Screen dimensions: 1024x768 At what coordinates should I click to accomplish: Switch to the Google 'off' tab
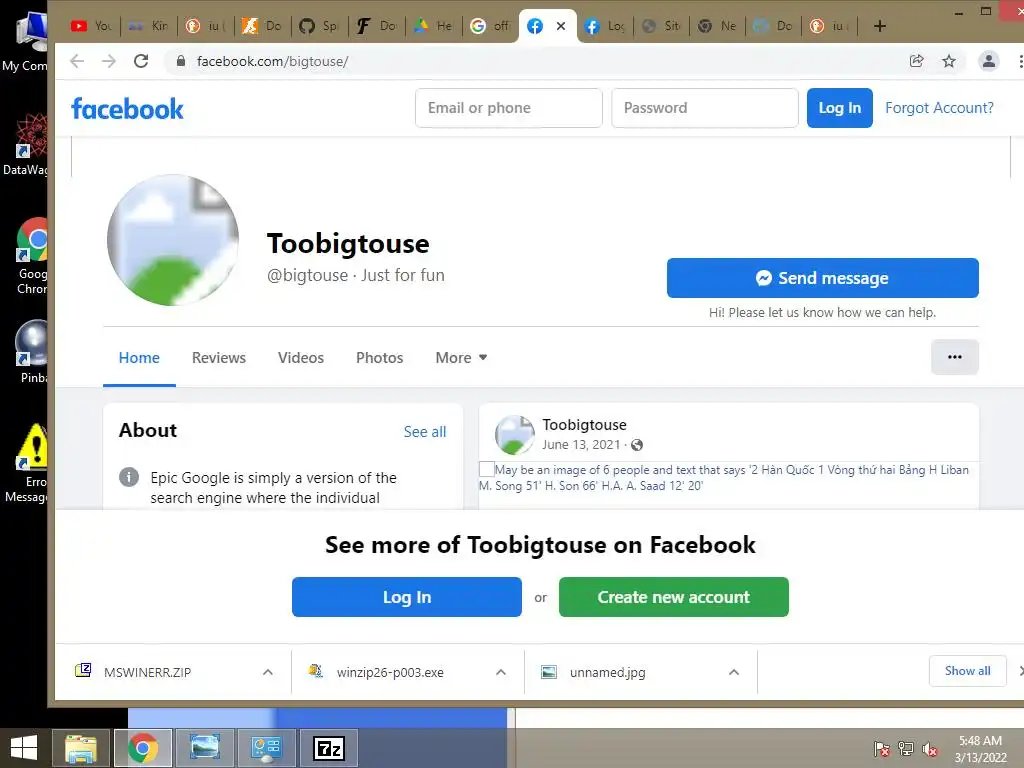point(490,26)
